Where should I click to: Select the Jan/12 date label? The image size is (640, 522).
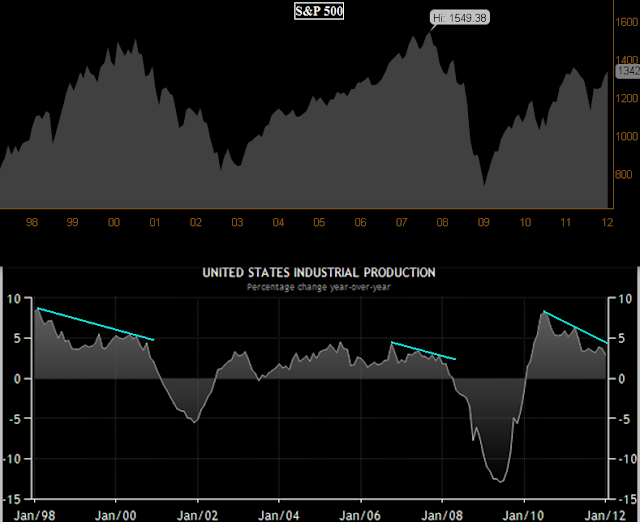605,515
